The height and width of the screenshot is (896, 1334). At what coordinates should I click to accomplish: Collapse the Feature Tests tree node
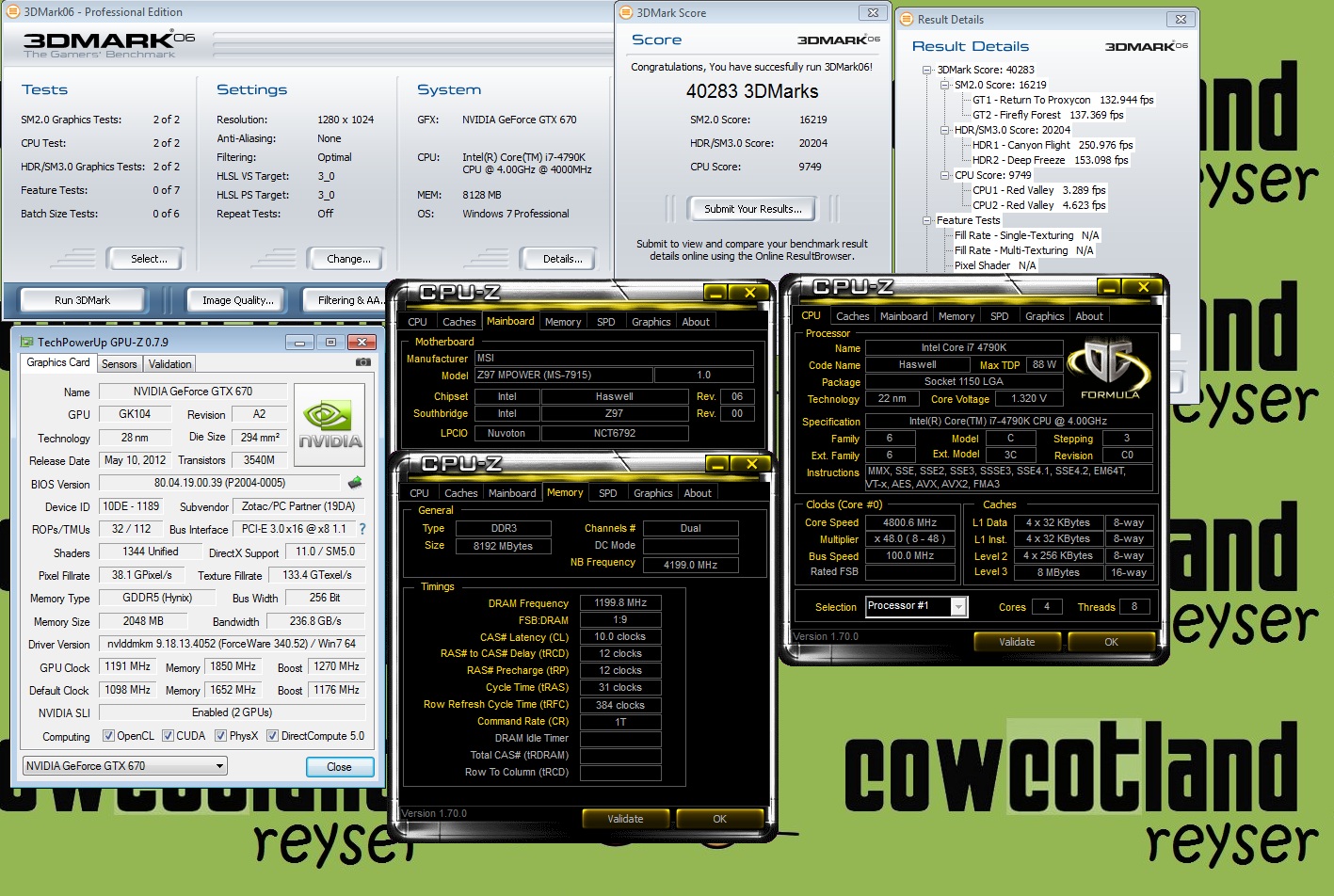(x=927, y=220)
